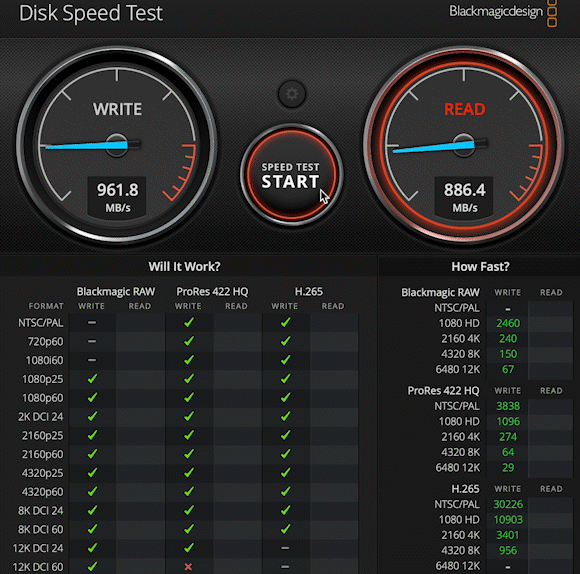
Task: Click the ProRes 422 HQ column heading
Action: click(x=212, y=291)
